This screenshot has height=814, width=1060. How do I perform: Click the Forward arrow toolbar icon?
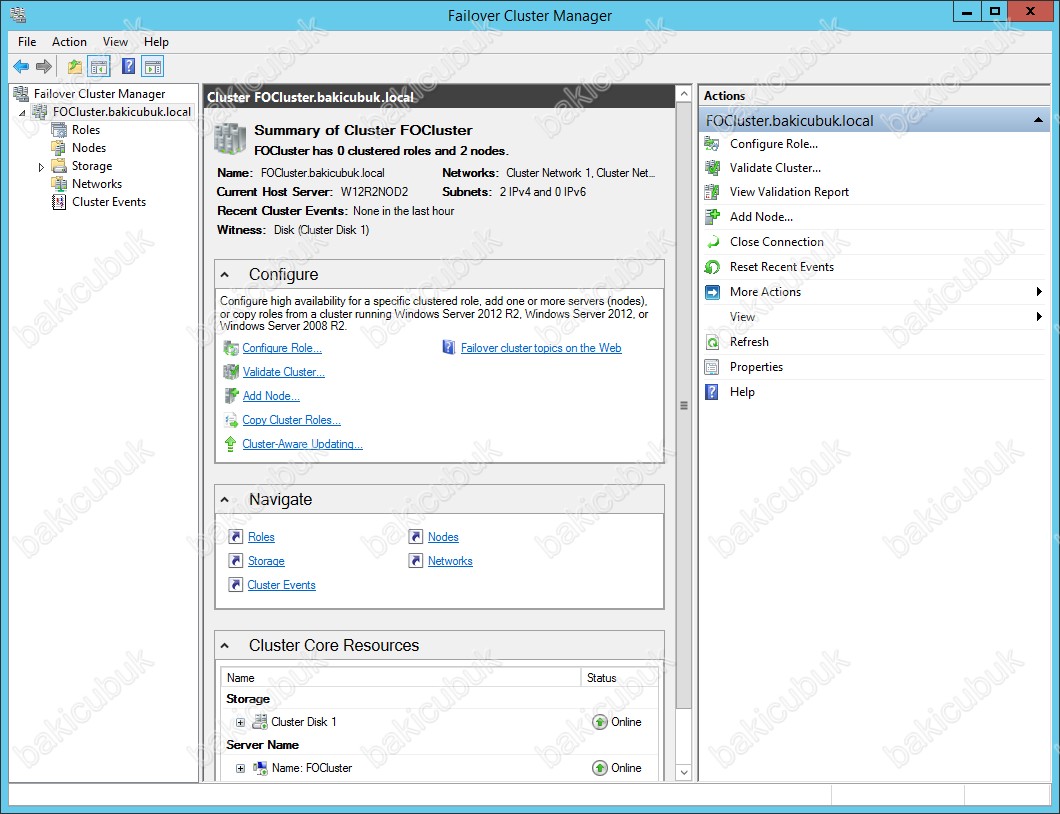click(44, 66)
